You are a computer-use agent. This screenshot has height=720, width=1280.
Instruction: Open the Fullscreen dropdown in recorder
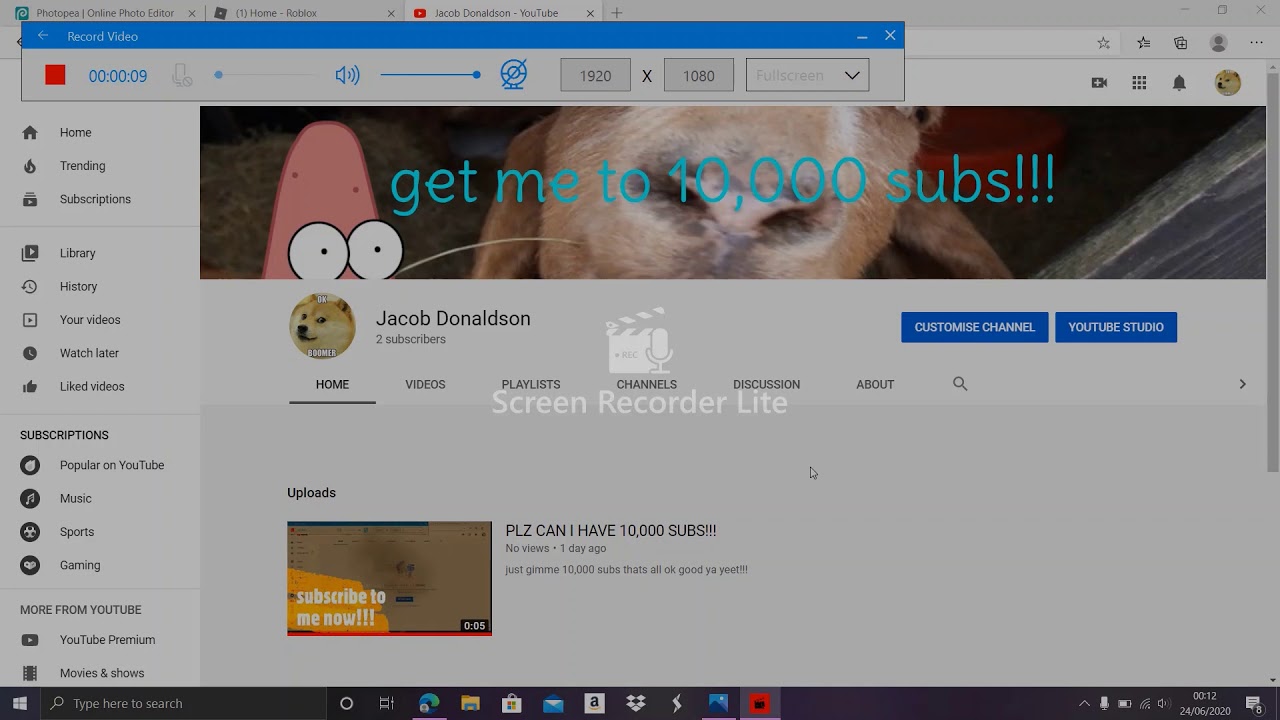(x=807, y=75)
